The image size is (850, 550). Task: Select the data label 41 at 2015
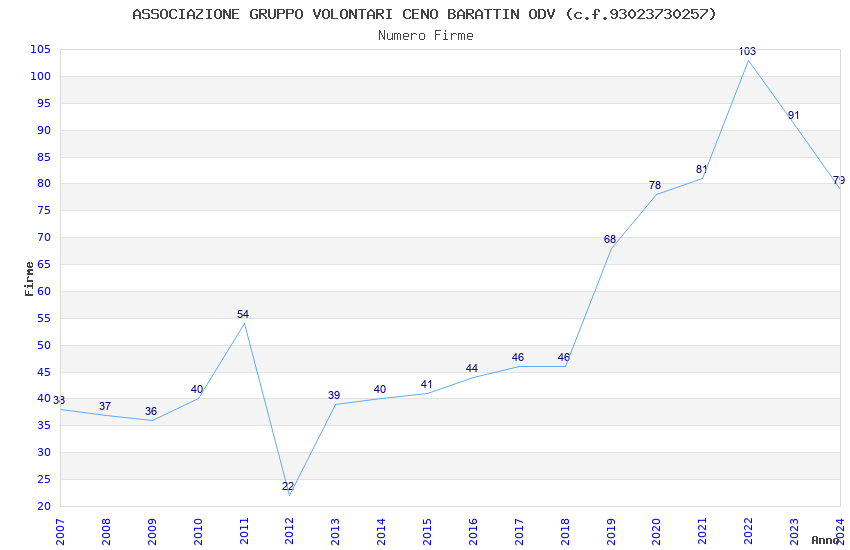point(426,384)
